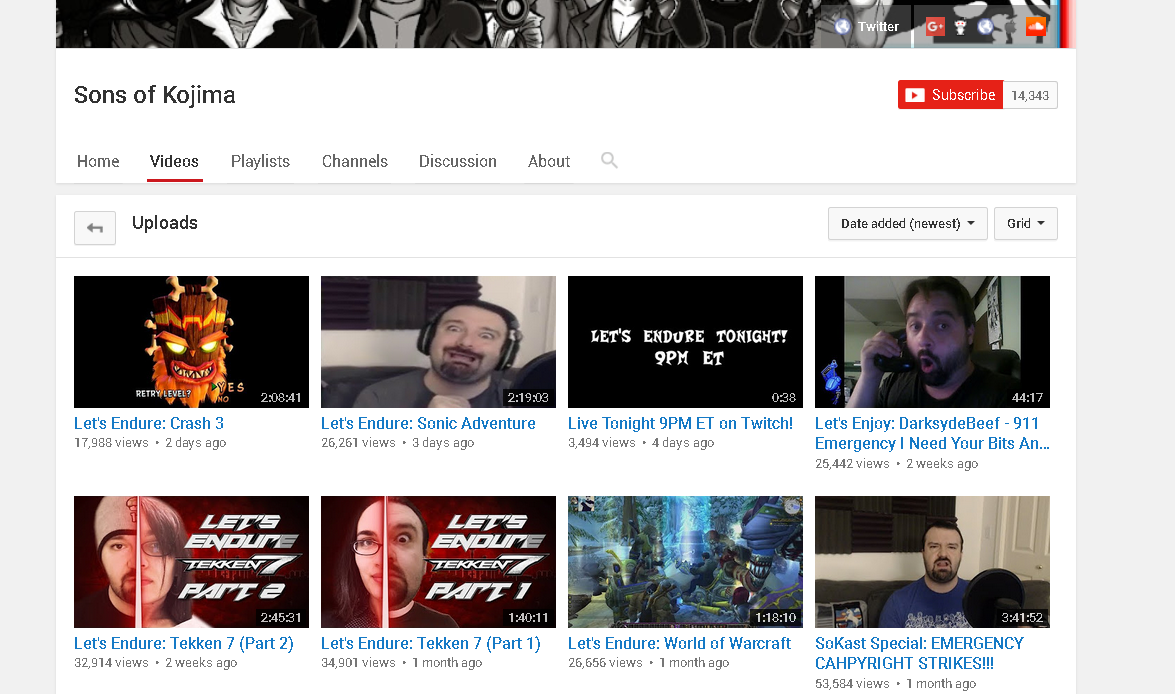This screenshot has height=694, width=1175.
Task: Open the DarksydeBeef 911 video thumbnail
Action: tap(932, 342)
